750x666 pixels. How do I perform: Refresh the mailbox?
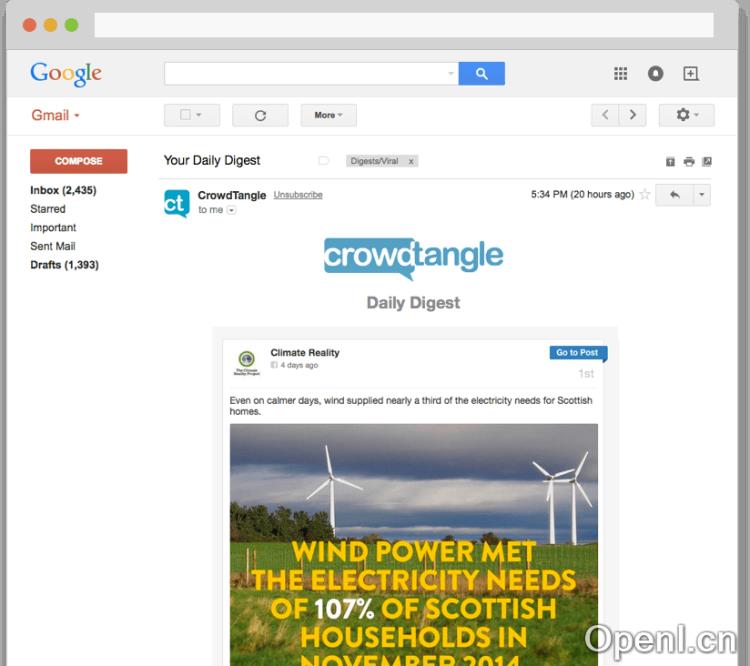[260, 115]
